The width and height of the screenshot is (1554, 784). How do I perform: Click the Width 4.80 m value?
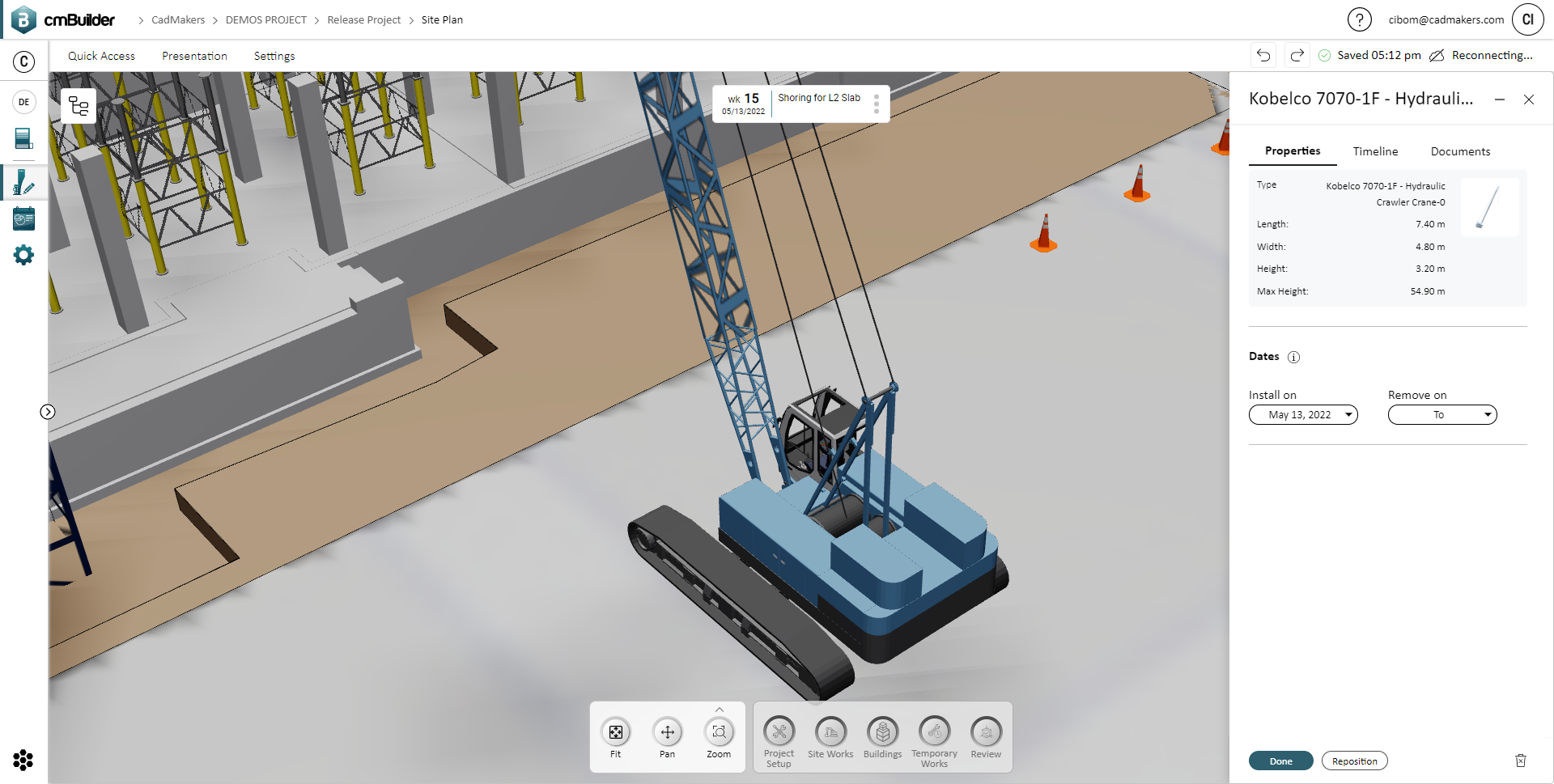(1430, 247)
